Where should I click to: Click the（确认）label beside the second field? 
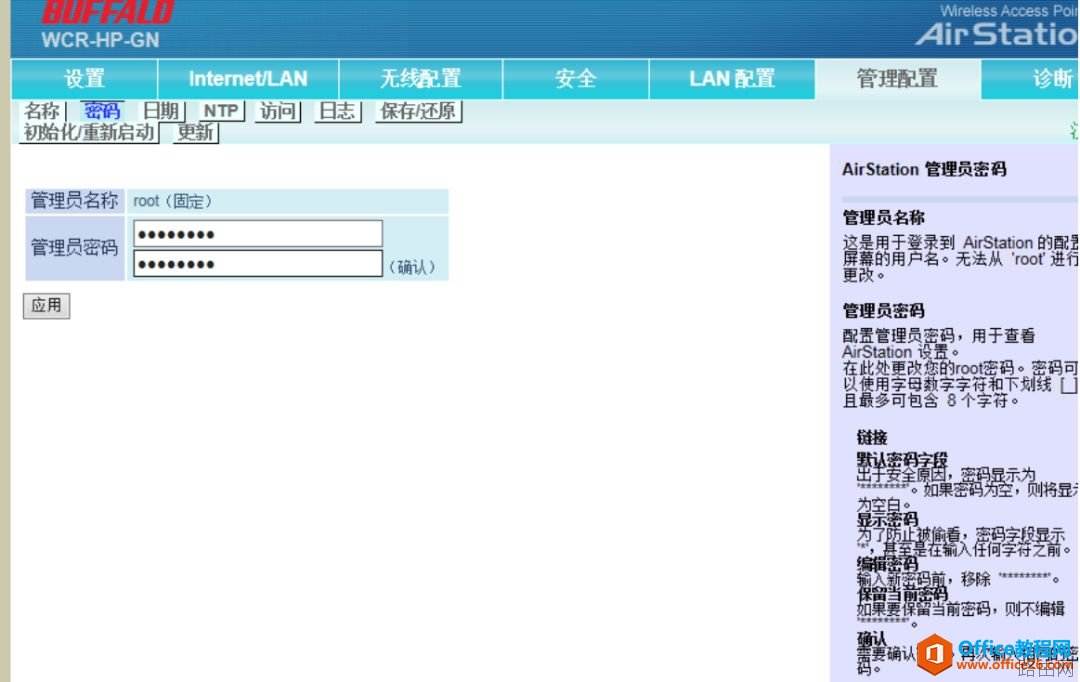pyautogui.click(x=413, y=267)
